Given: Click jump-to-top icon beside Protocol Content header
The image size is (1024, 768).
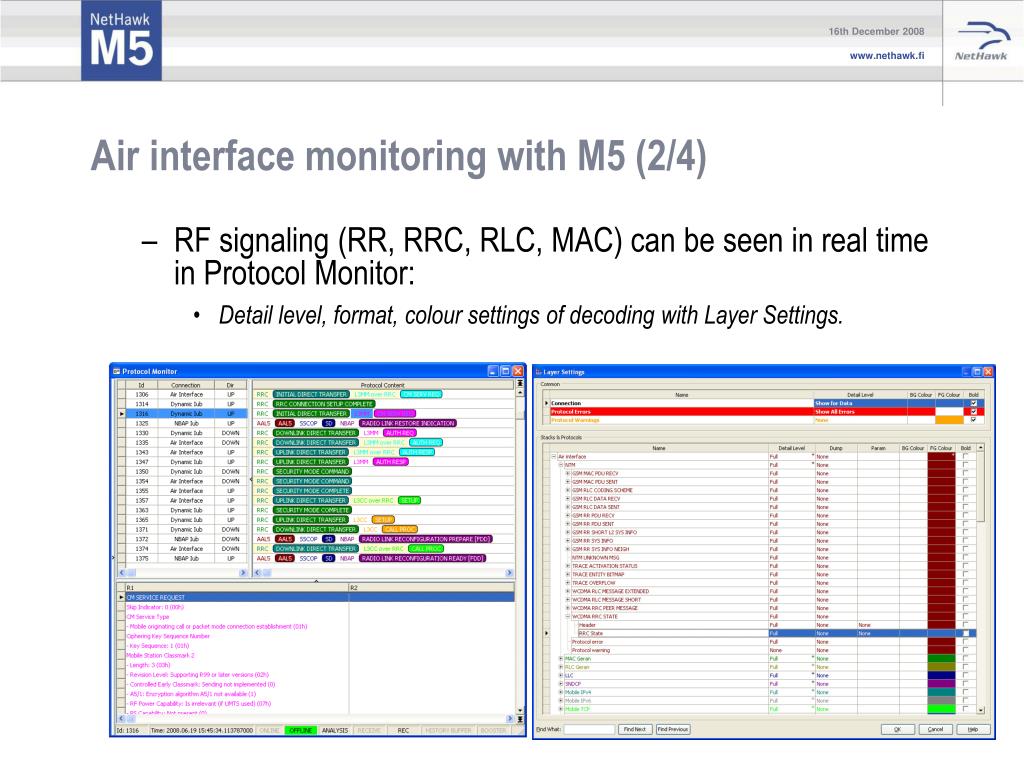Looking at the screenshot, I should tap(520, 385).
